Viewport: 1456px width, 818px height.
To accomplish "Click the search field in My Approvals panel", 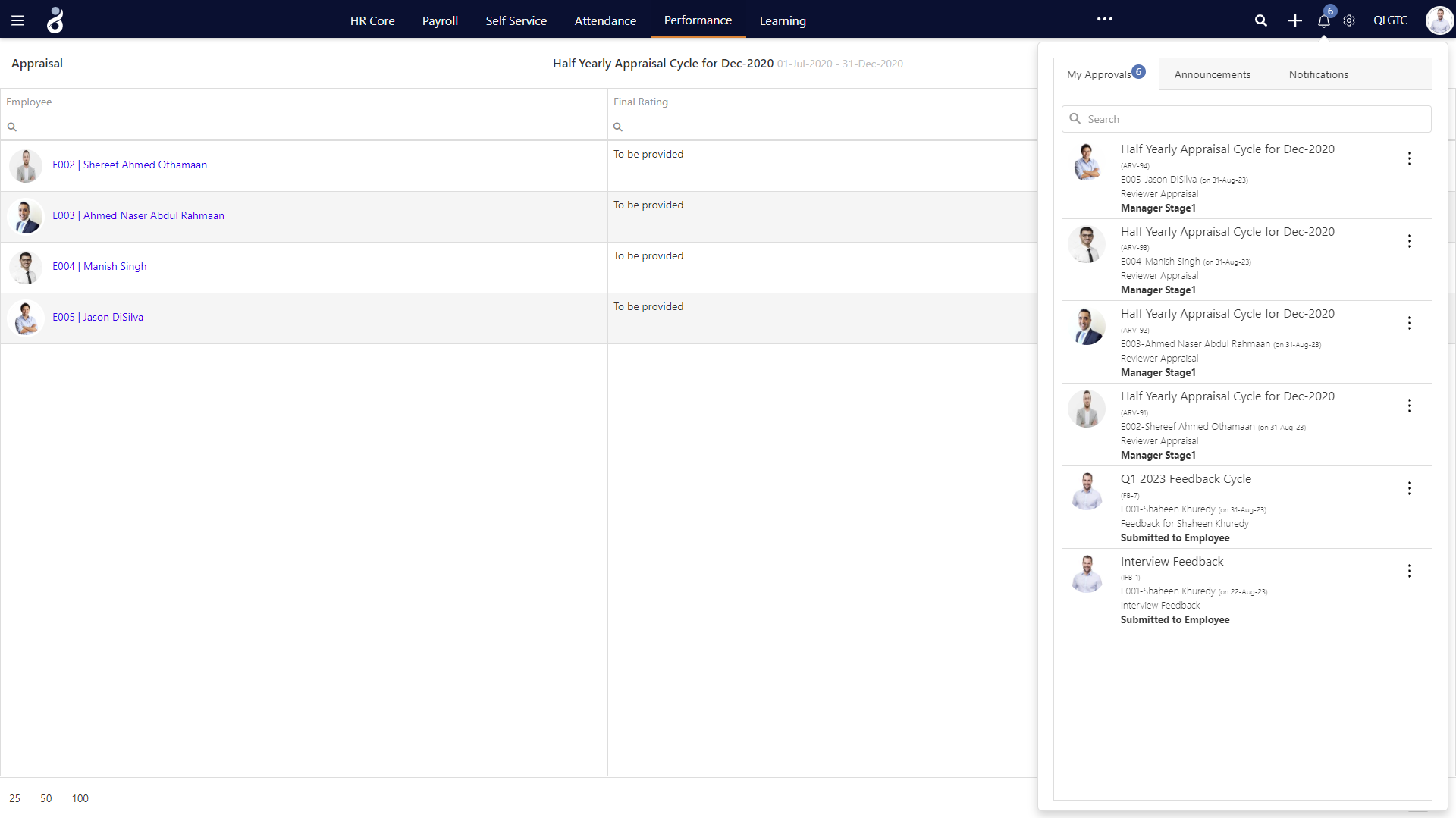I will [1245, 119].
